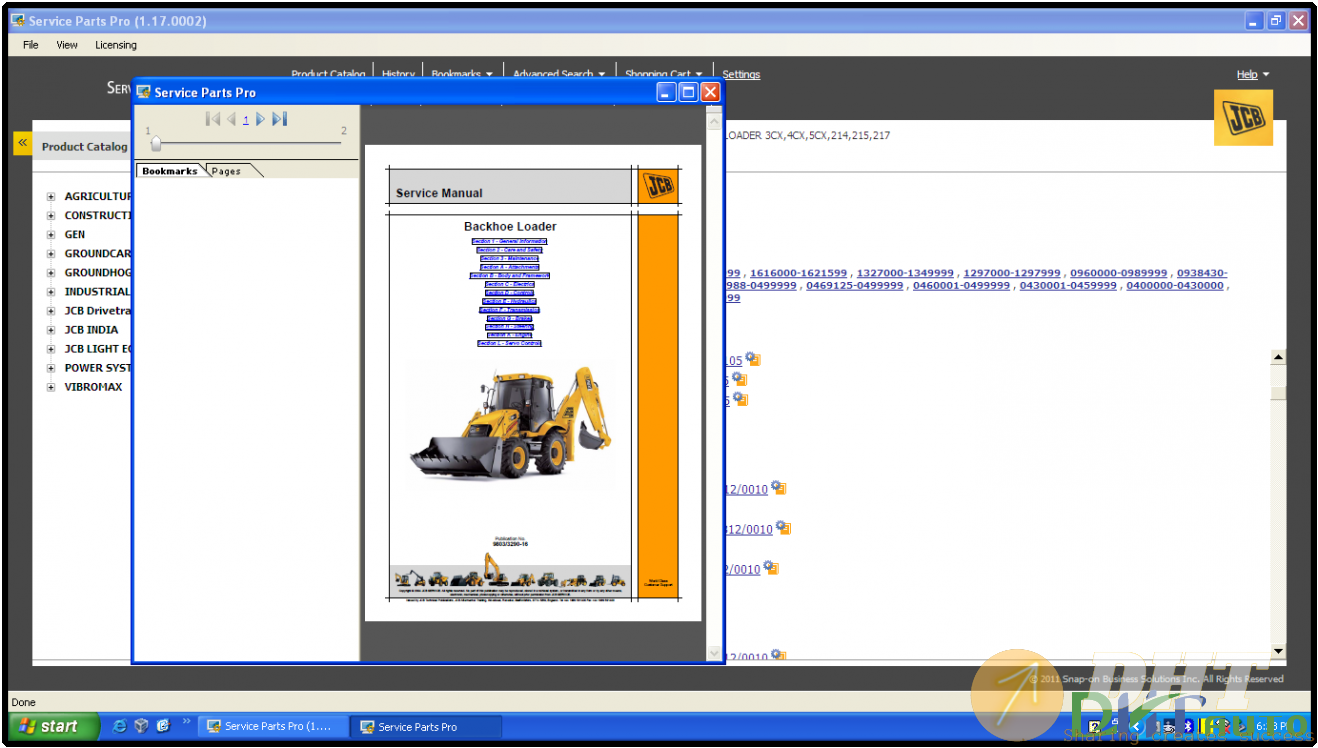1318x748 pixels.
Task: Open the Bookmarks dropdown in main toolbar
Action: click(461, 74)
